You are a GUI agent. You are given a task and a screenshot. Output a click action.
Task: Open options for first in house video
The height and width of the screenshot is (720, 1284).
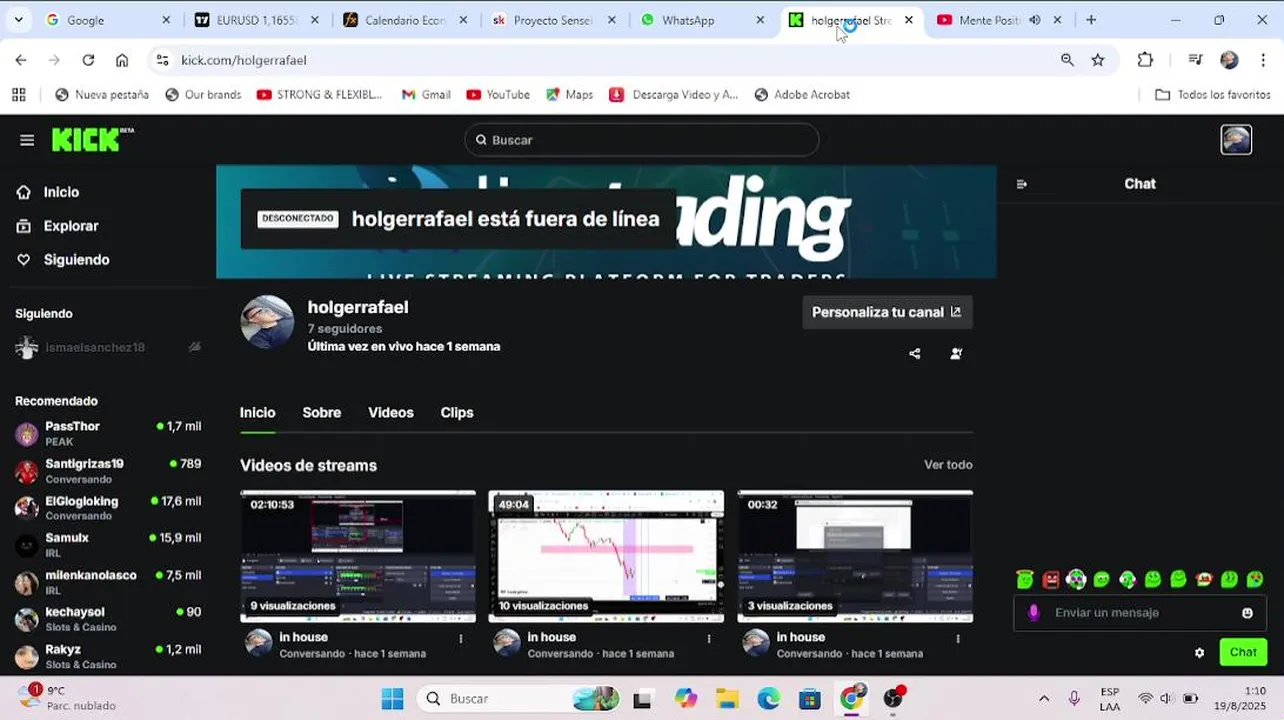[461, 638]
